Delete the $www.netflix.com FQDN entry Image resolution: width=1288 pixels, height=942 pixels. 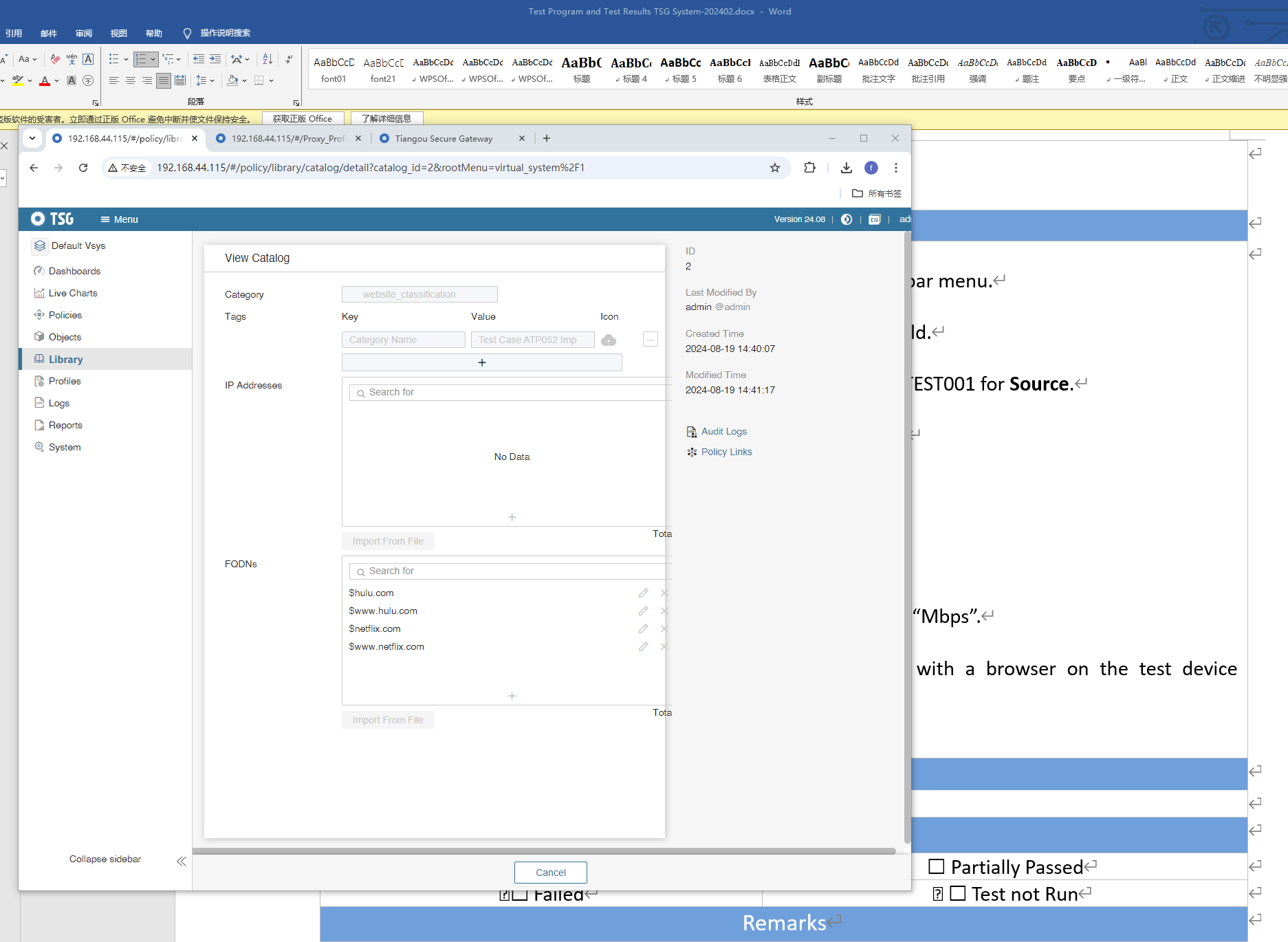tap(664, 646)
